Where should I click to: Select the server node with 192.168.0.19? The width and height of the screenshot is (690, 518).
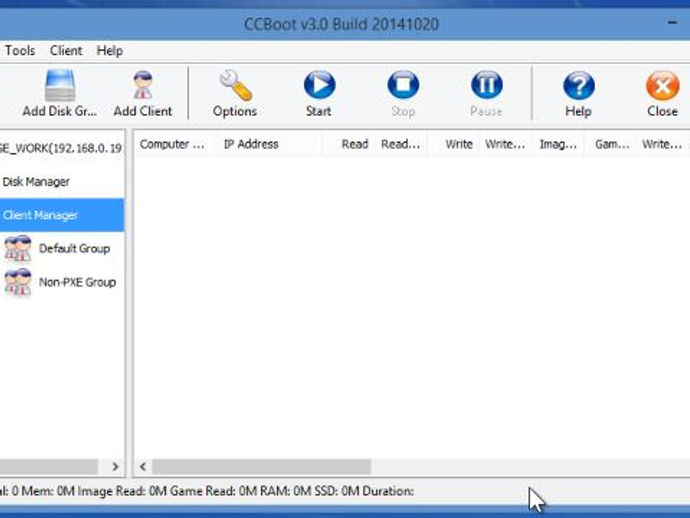[x=61, y=148]
